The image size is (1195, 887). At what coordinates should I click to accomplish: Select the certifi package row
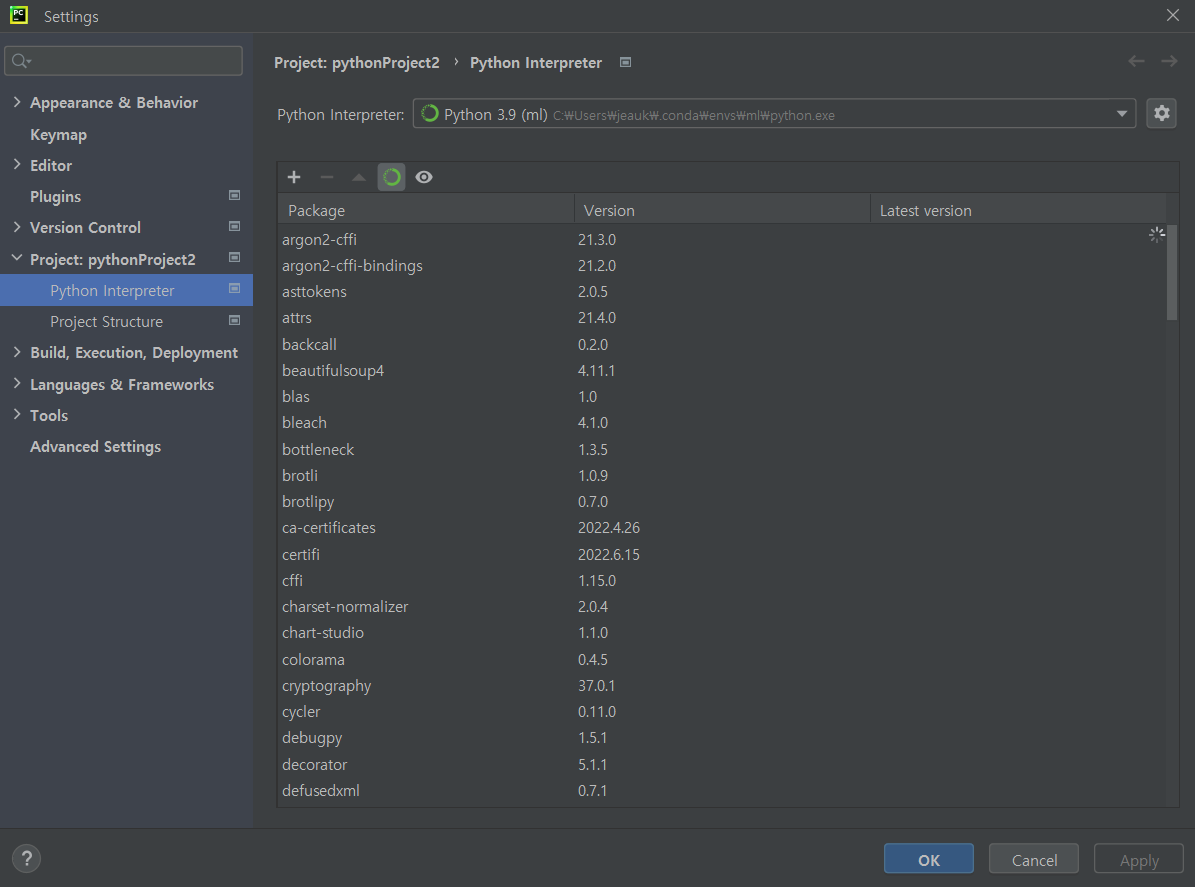click(x=722, y=555)
